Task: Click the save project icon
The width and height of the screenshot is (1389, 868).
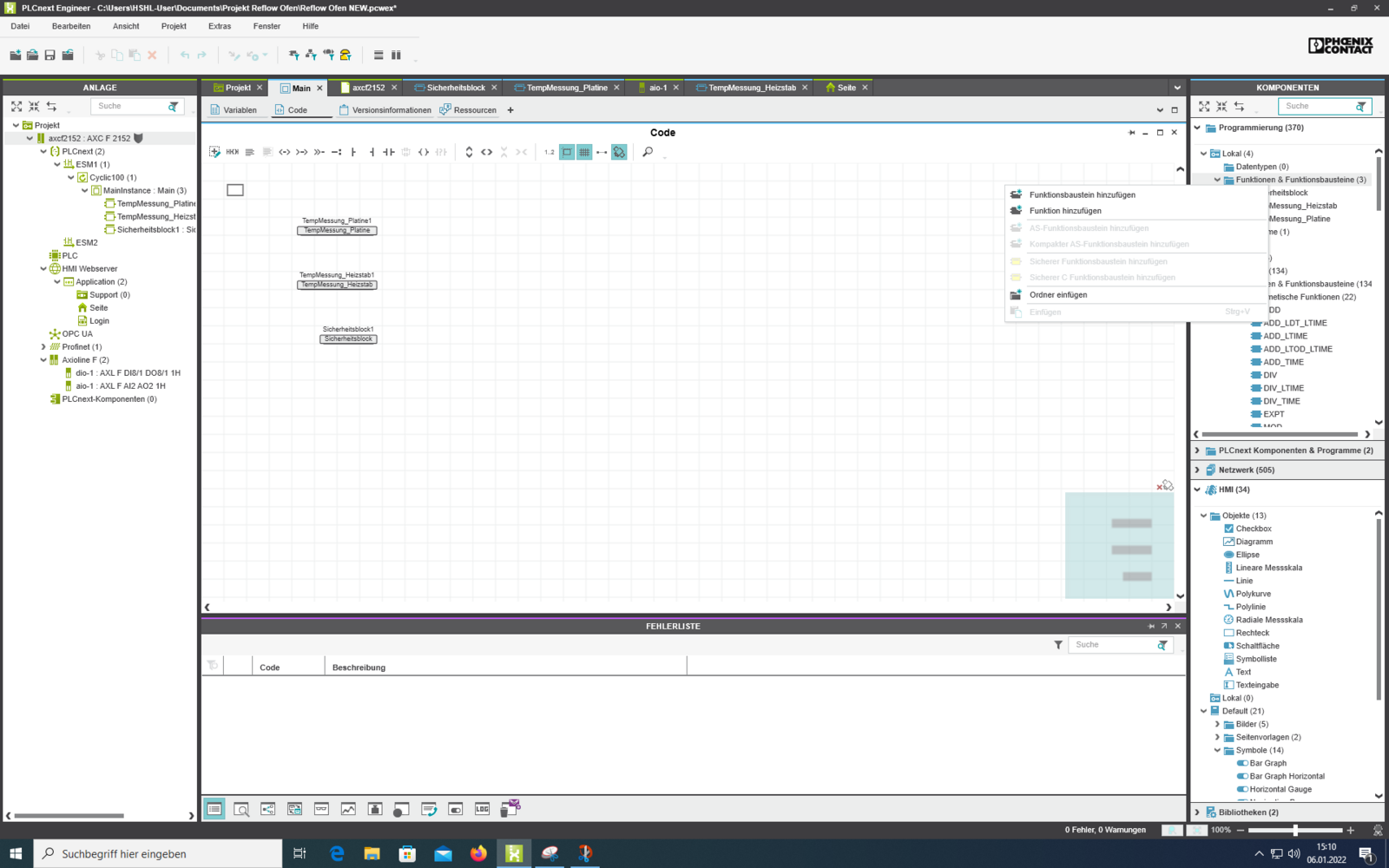Action: click(49, 55)
